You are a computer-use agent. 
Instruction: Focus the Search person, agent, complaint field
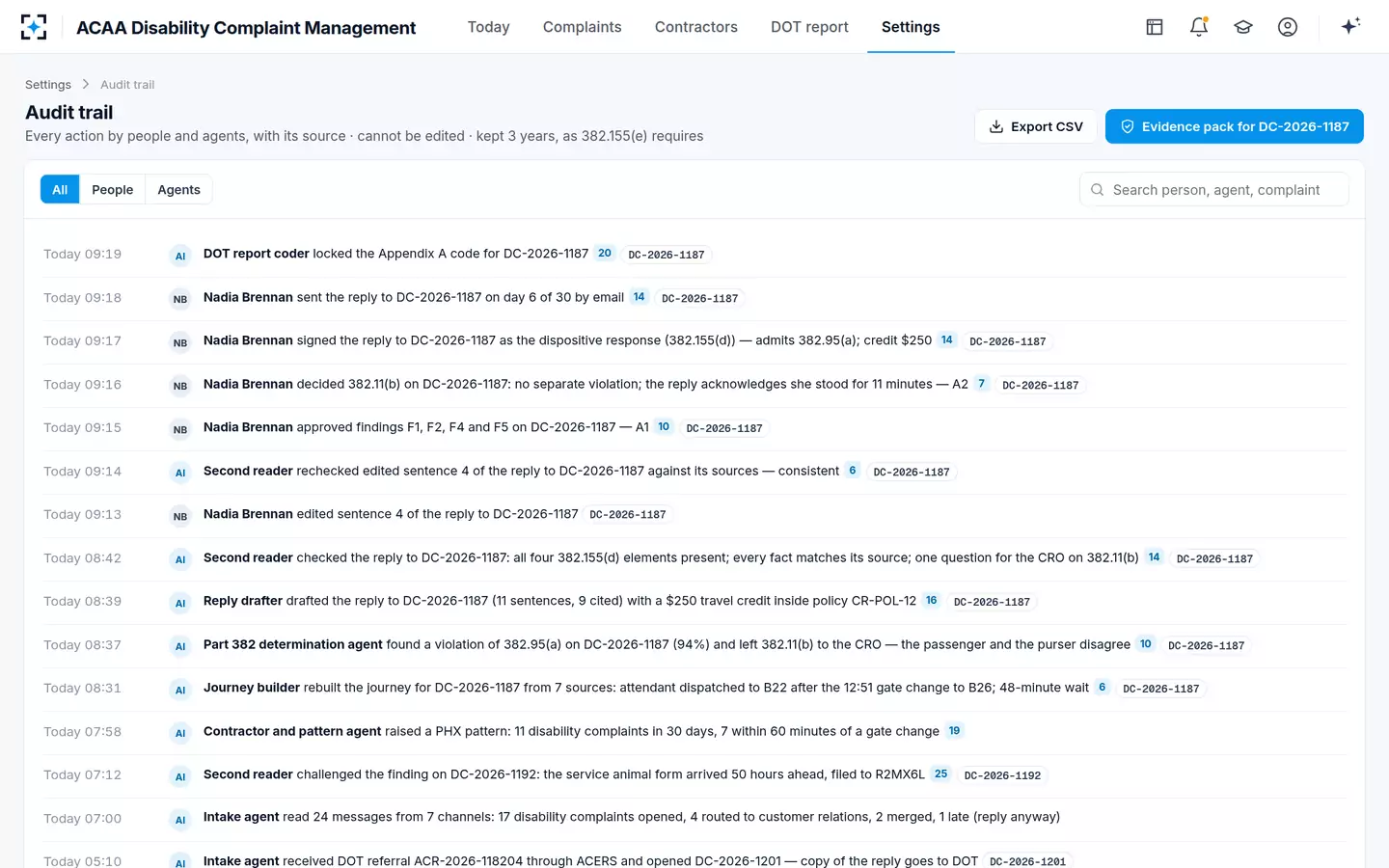tap(1214, 190)
